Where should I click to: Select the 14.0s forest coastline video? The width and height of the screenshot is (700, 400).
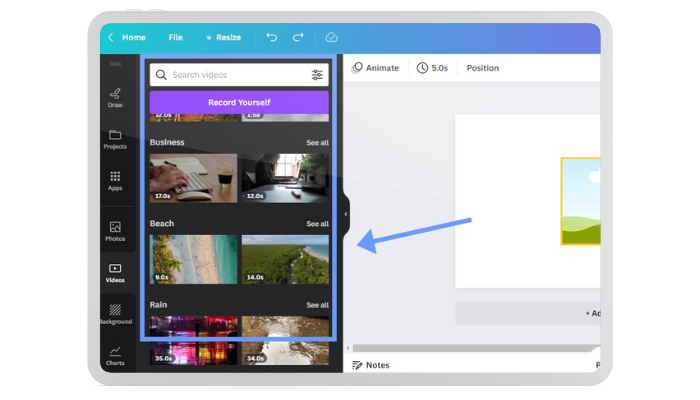[285, 259]
